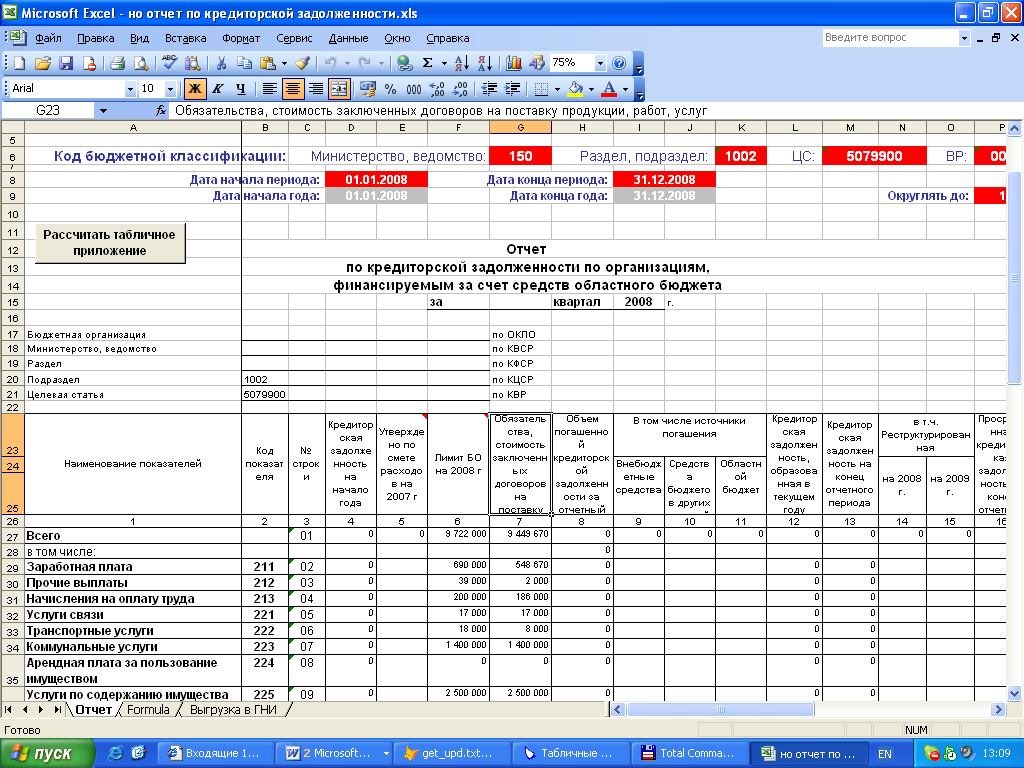The width and height of the screenshot is (1024, 768).
Task: Open Excel Help question mark icon
Action: (x=619, y=63)
